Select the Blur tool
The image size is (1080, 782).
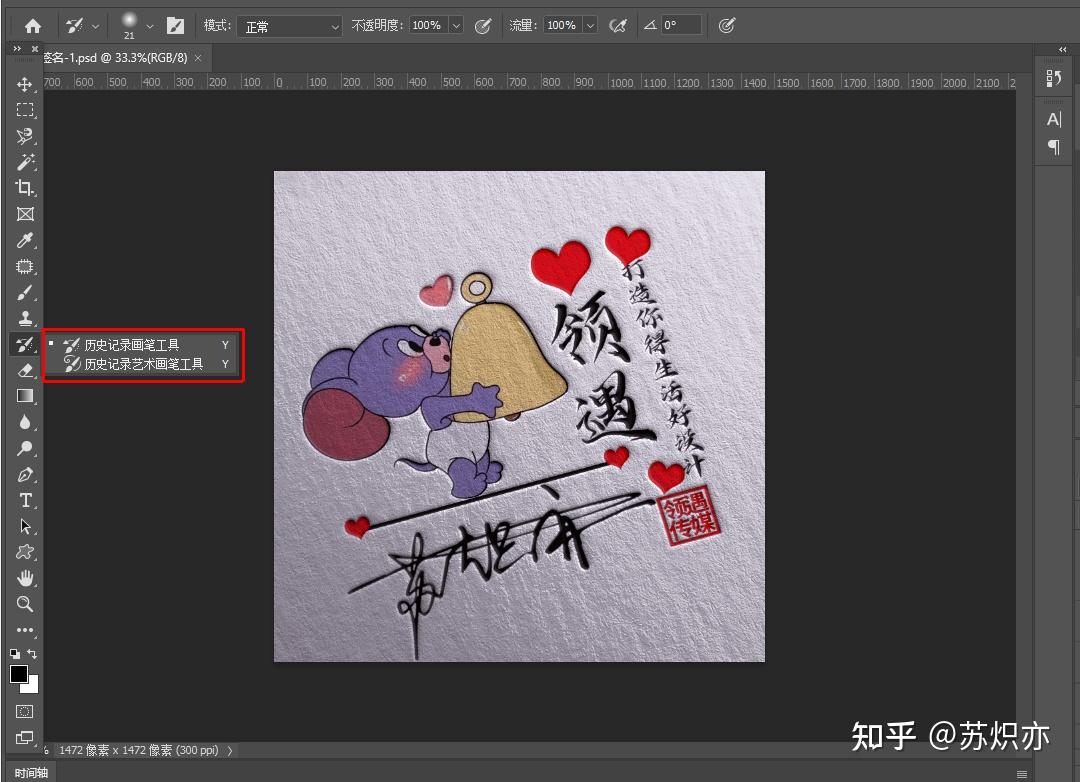[25, 422]
